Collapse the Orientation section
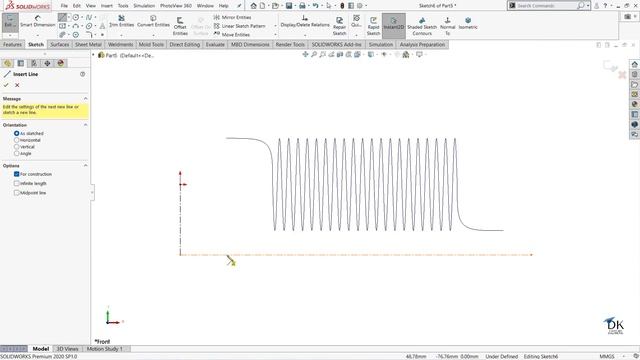This screenshot has width=640, height=360. point(85,125)
